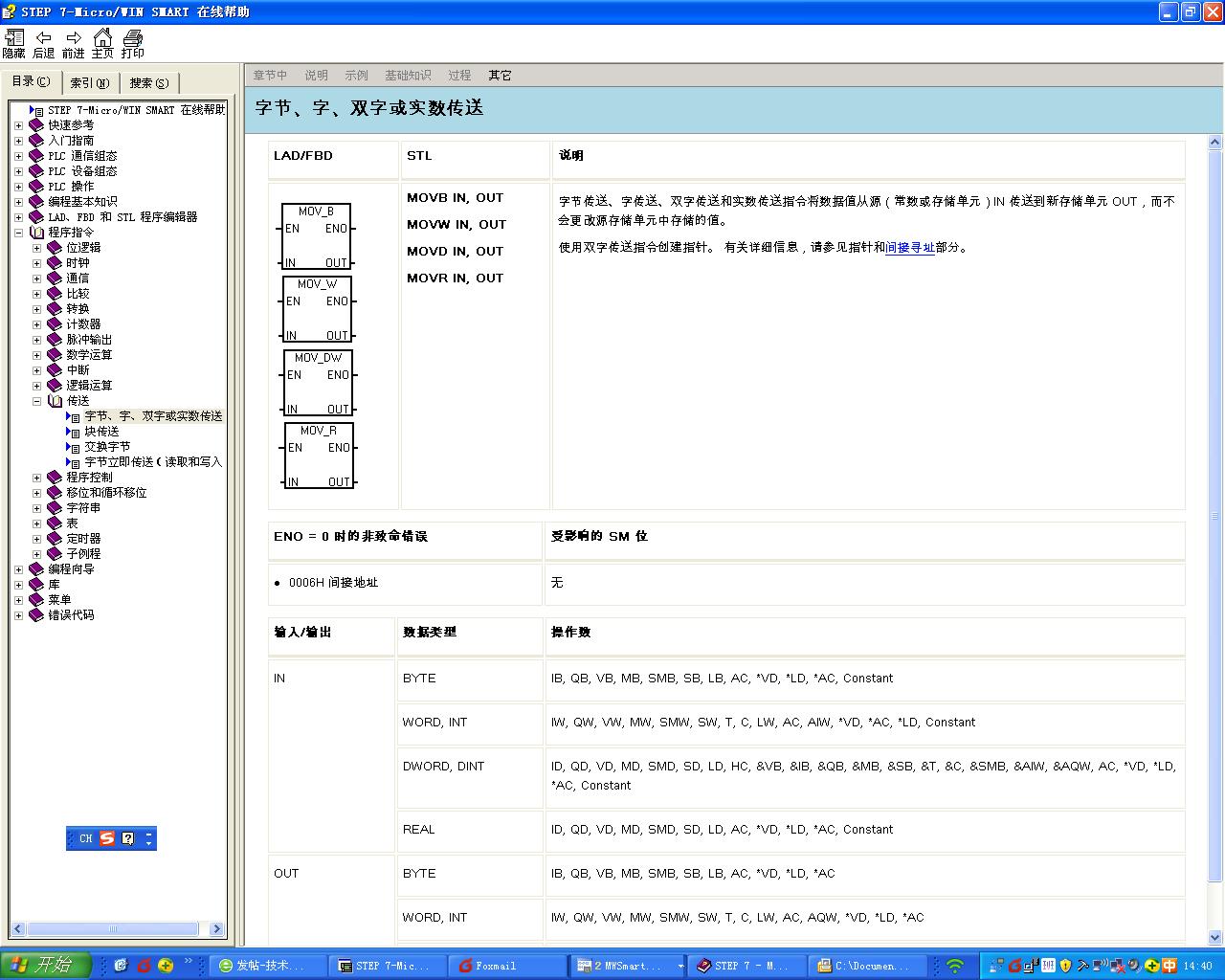Open the 逻辑运算 tree item
The image size is (1225, 980).
89,386
